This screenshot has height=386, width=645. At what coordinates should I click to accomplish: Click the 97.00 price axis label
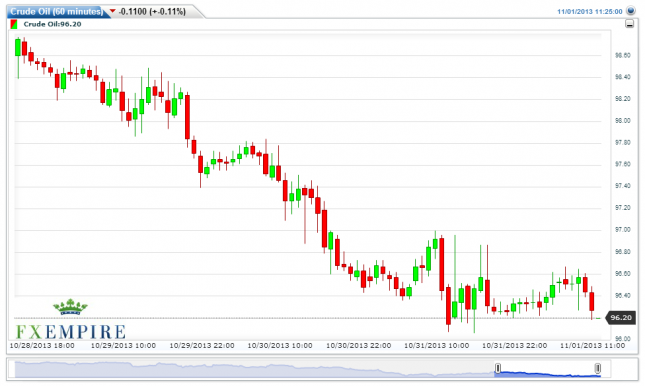click(622, 230)
